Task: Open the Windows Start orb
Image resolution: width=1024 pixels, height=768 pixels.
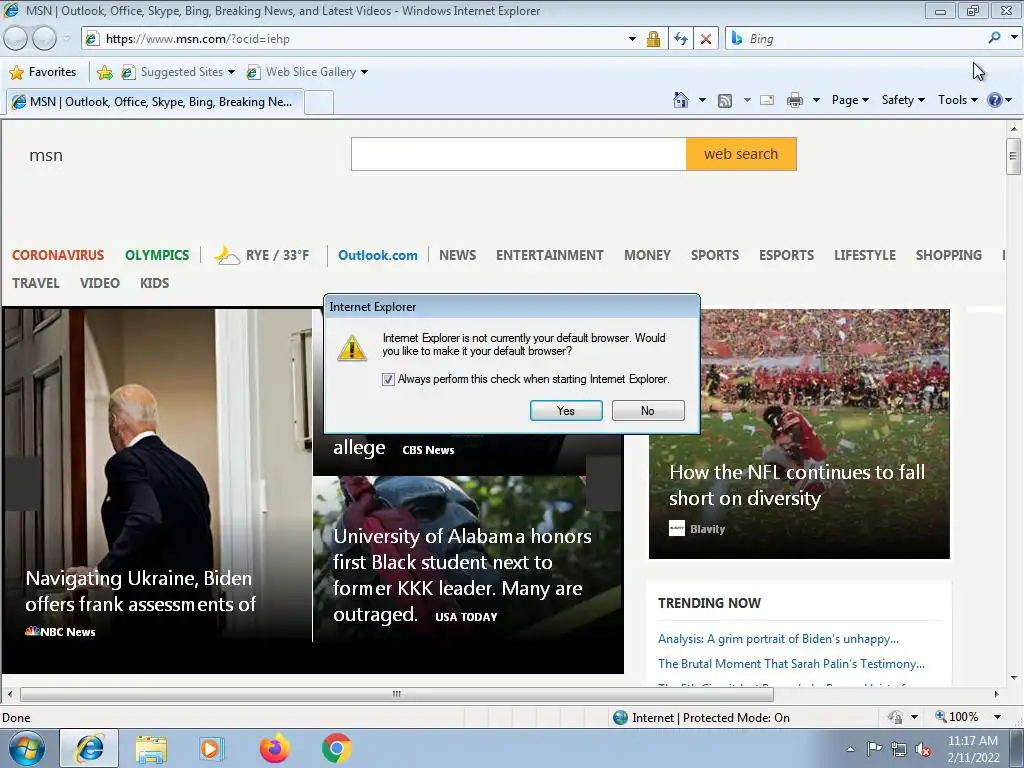Action: click(26, 748)
